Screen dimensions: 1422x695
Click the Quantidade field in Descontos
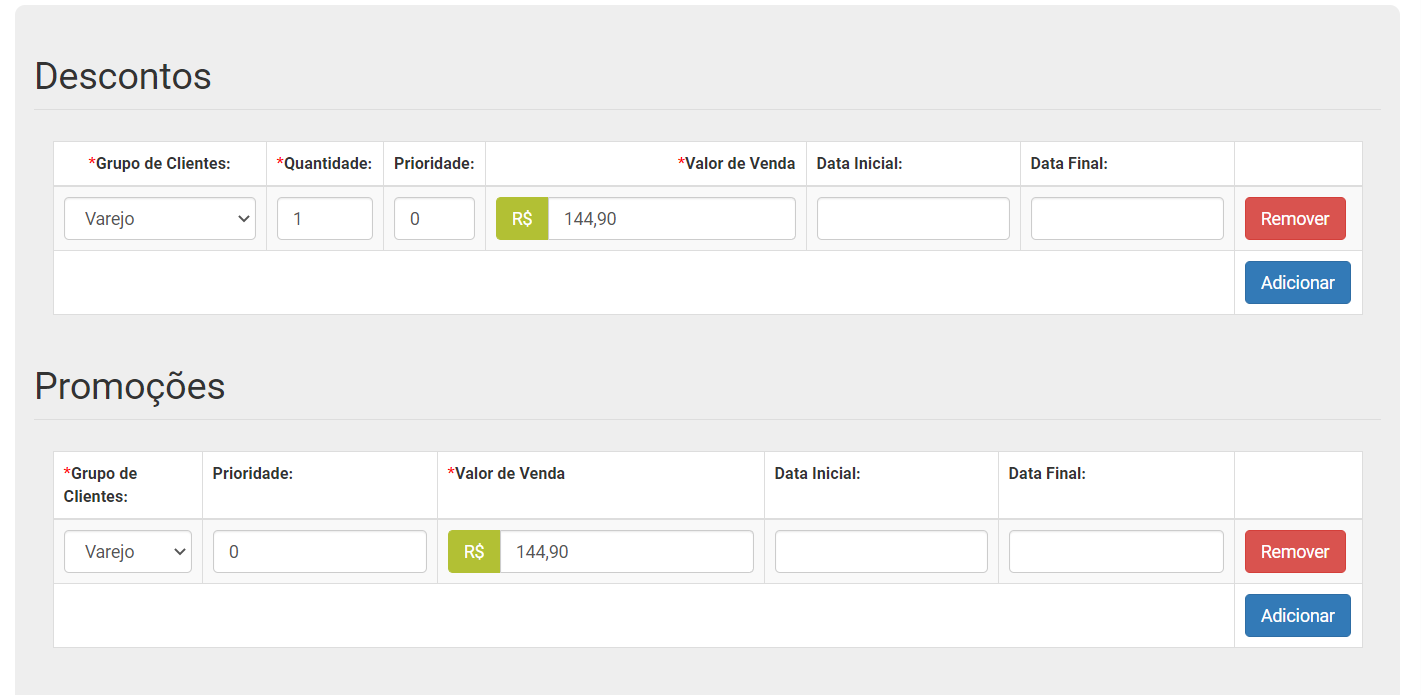[x=324, y=219]
